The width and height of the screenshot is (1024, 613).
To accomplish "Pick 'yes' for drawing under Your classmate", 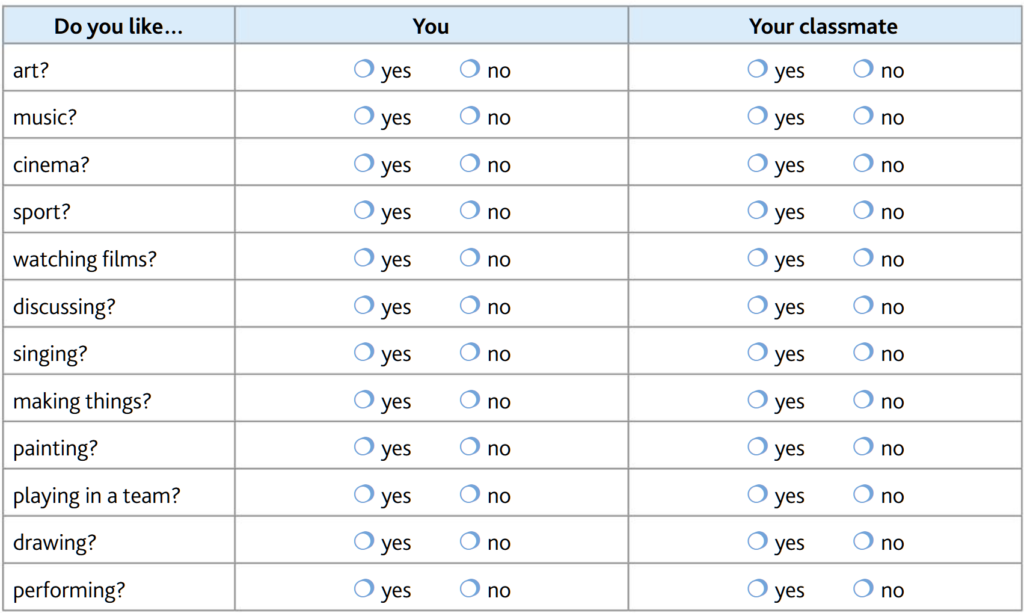I will (x=758, y=541).
